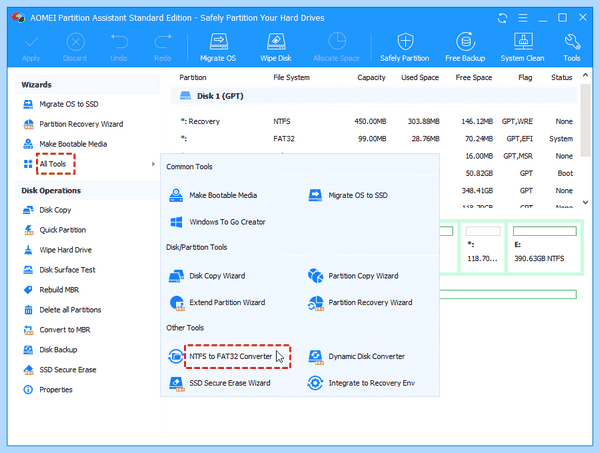
Task: Open Partition Recovery Wizard in popup menu
Action: coord(370,303)
